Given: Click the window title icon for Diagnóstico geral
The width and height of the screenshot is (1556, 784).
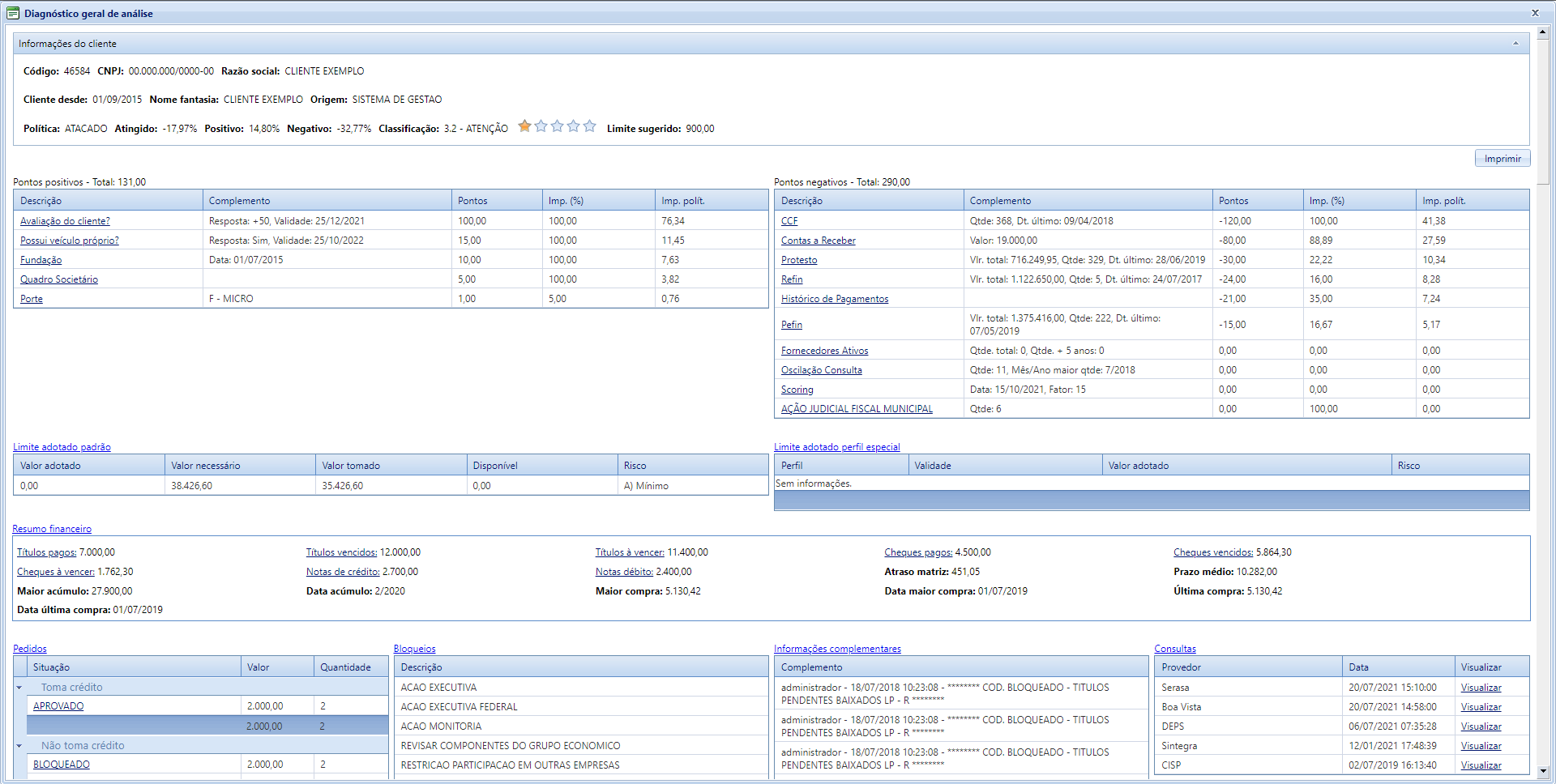Looking at the screenshot, I should coord(13,13).
